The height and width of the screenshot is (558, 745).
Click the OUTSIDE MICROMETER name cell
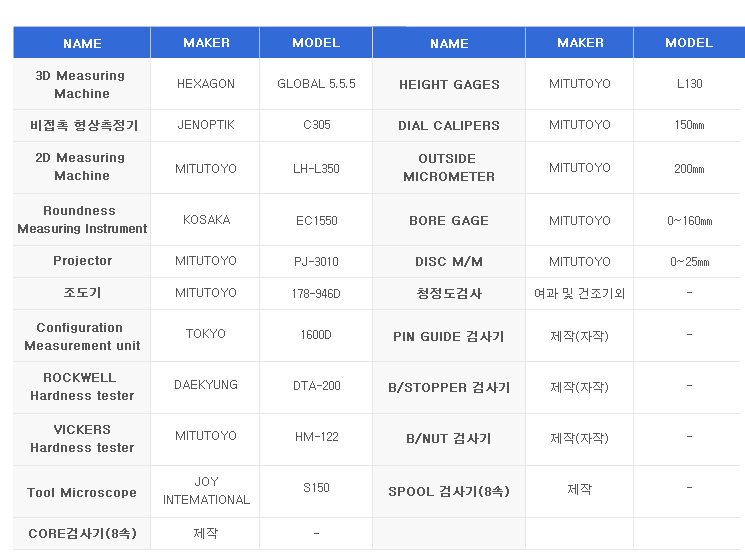pos(449,167)
